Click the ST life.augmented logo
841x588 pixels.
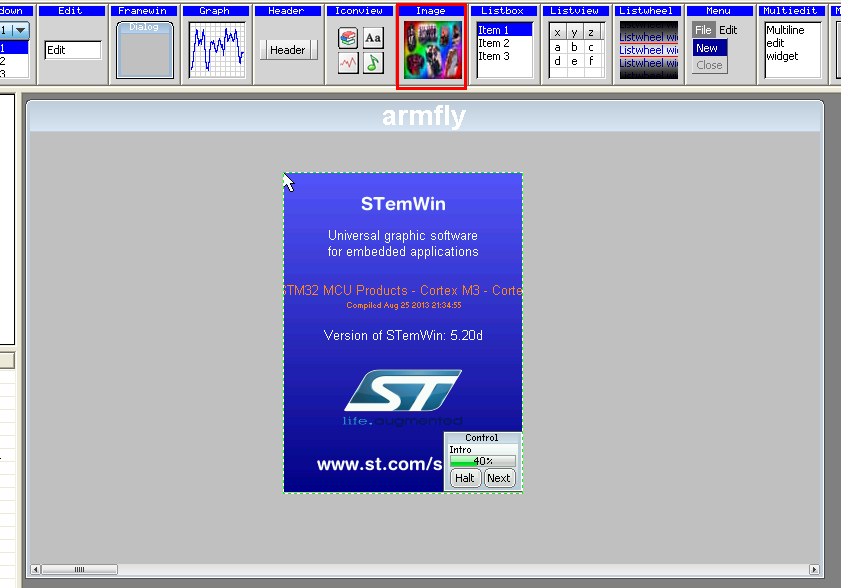click(x=403, y=398)
